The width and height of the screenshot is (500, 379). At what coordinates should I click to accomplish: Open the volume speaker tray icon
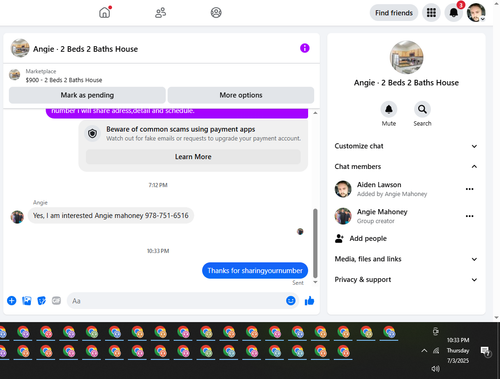[435, 368]
